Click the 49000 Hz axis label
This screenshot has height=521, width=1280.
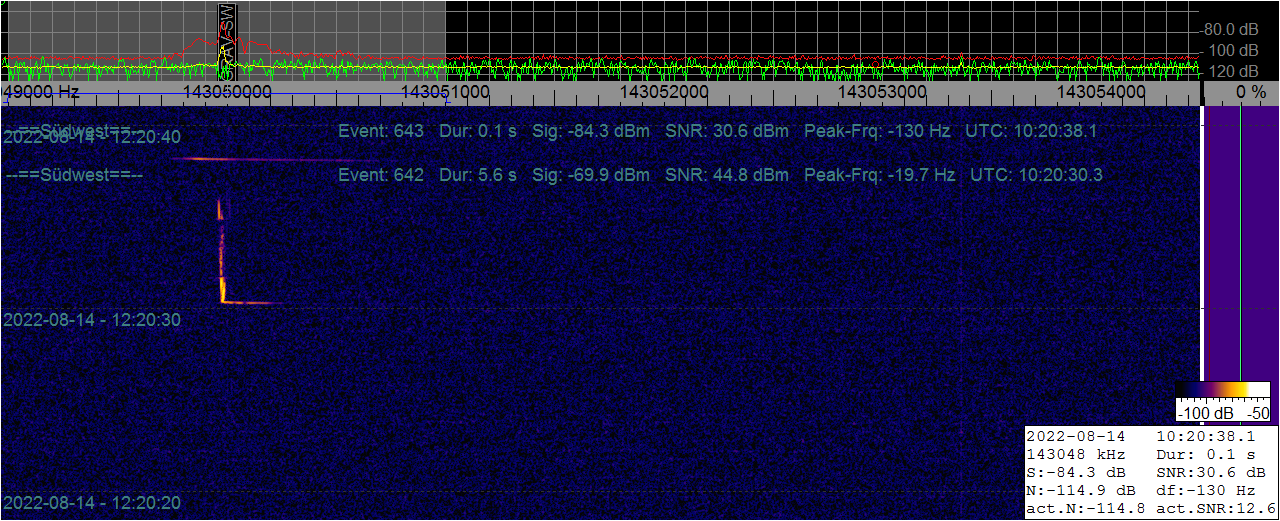coord(41,91)
